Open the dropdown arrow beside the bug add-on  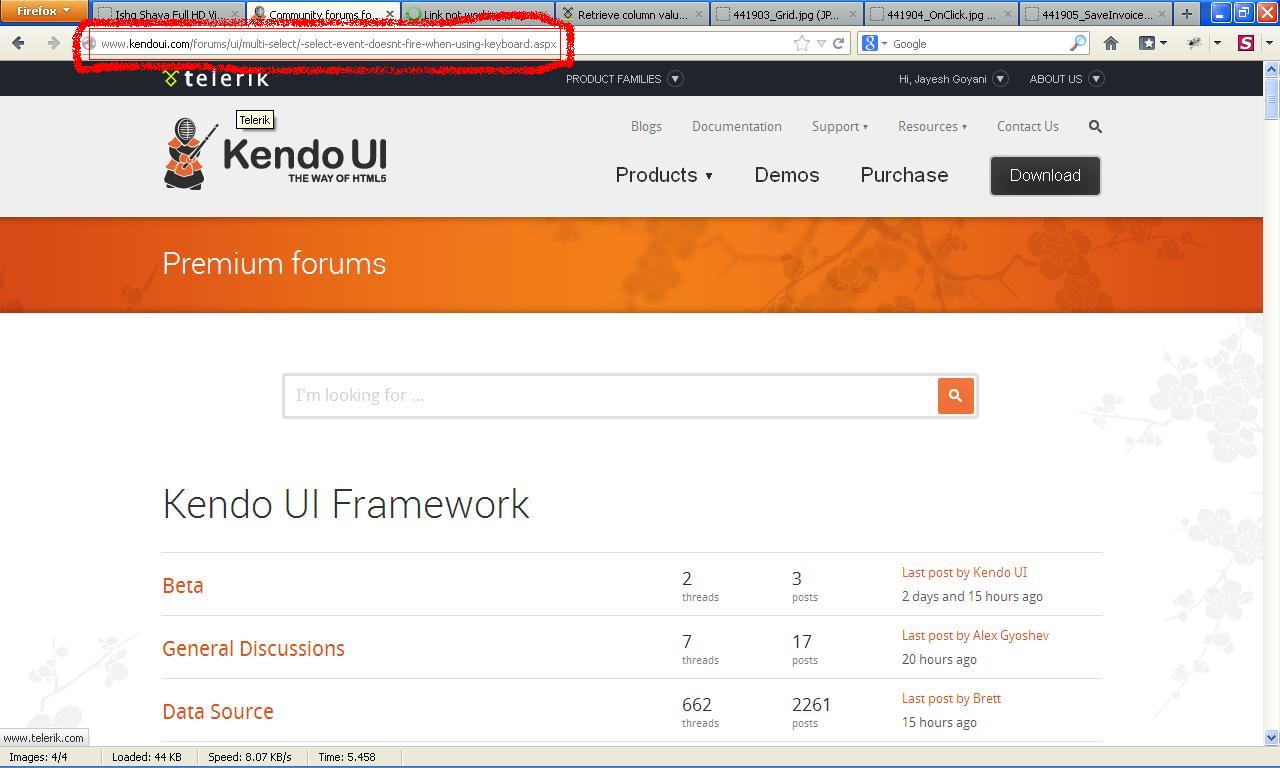pyautogui.click(x=1217, y=43)
